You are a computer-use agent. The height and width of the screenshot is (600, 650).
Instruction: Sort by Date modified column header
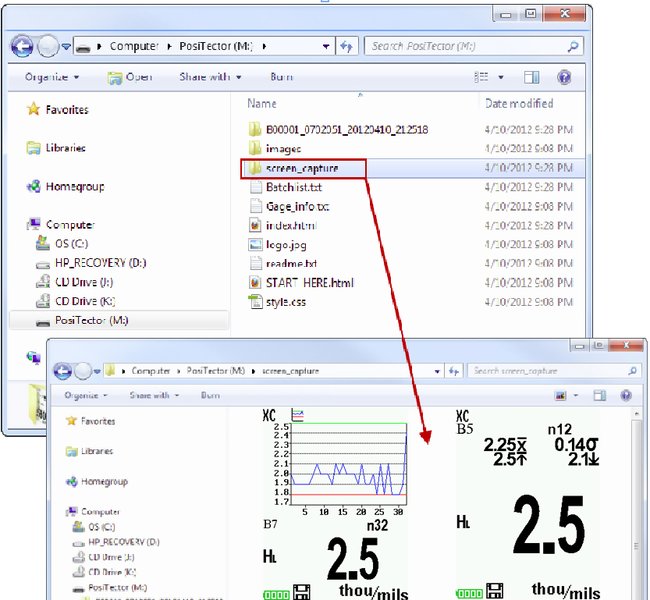(x=518, y=103)
